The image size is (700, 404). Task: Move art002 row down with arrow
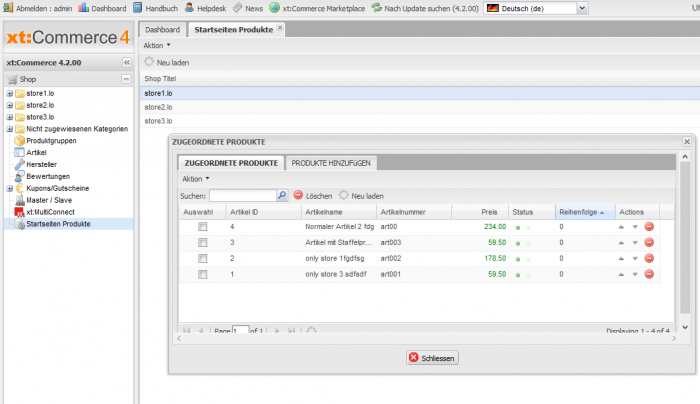tap(635, 258)
